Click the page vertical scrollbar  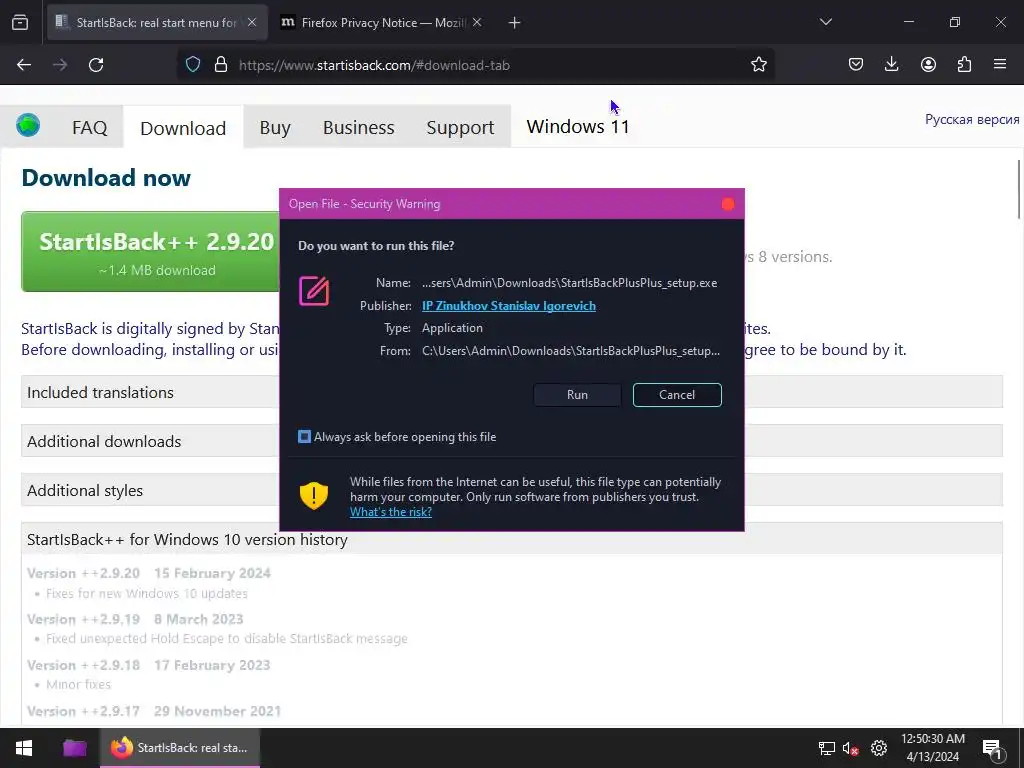(x=1019, y=189)
